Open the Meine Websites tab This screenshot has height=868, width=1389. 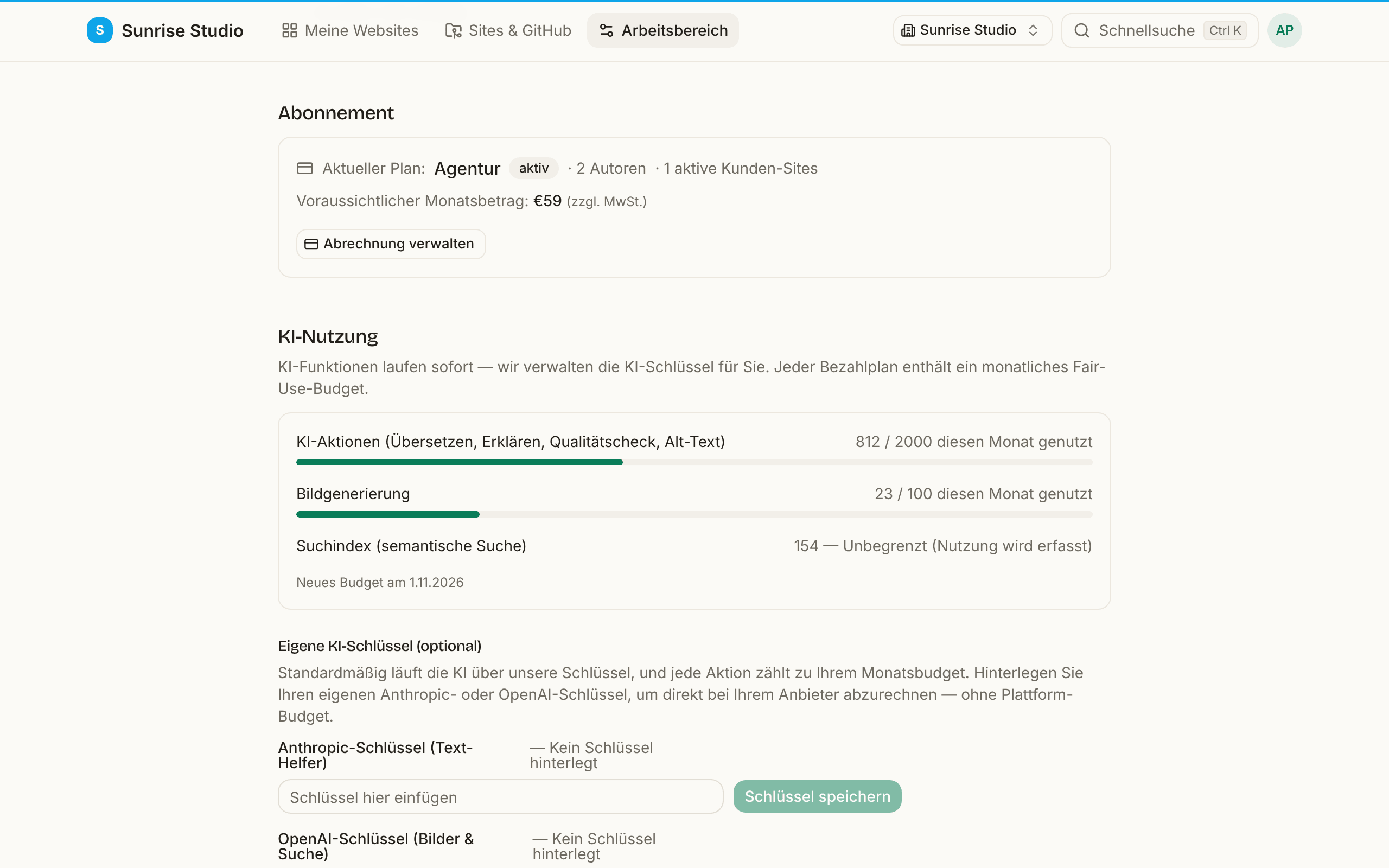tap(350, 30)
